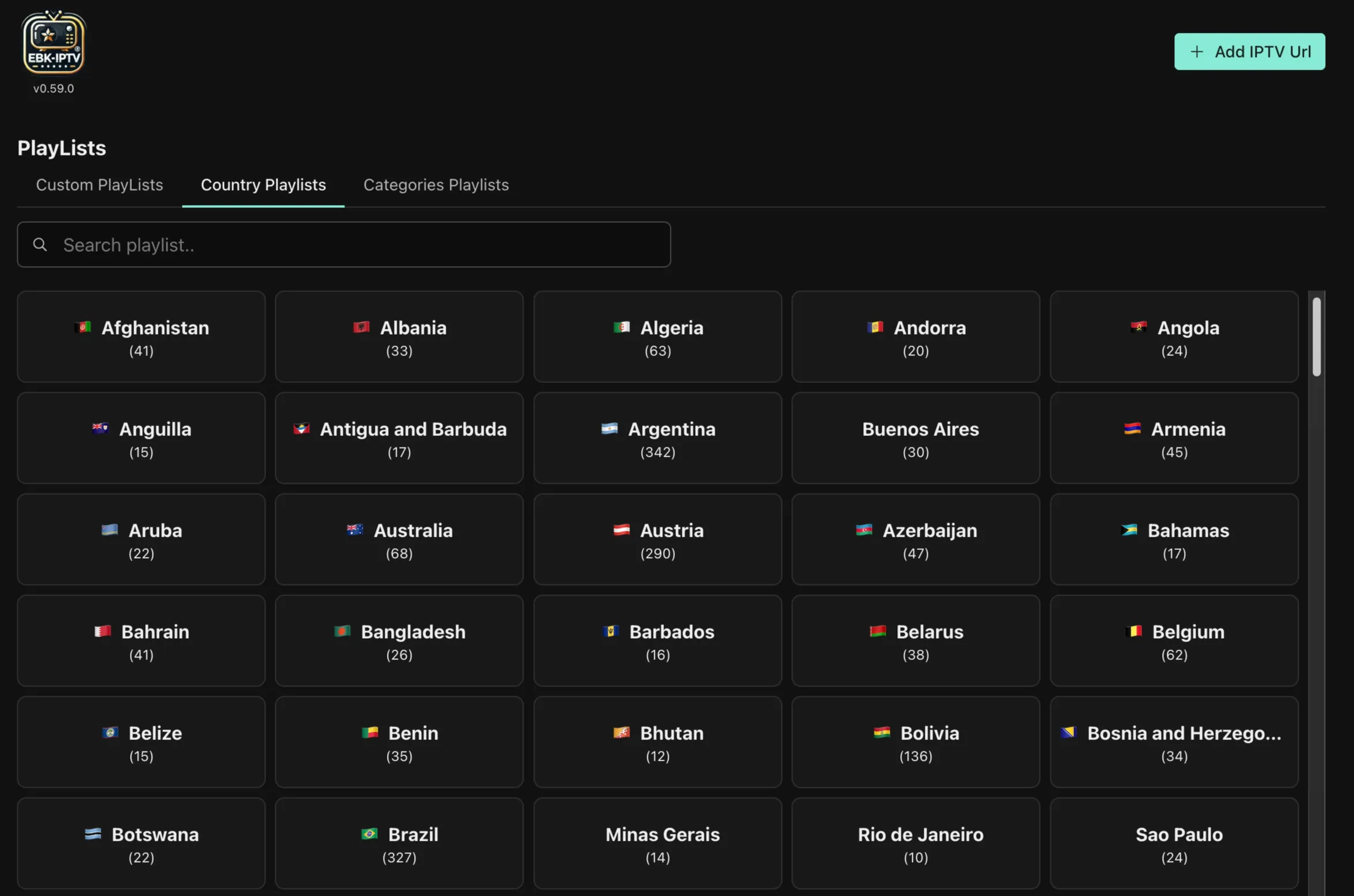Open the Bosnia and Herzegovina playlist
The image size is (1354, 896).
1174,742
